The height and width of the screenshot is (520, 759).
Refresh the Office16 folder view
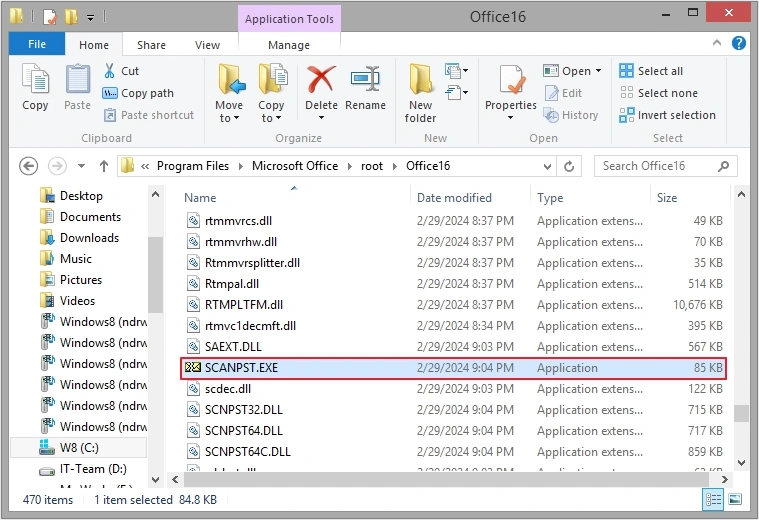tap(569, 167)
